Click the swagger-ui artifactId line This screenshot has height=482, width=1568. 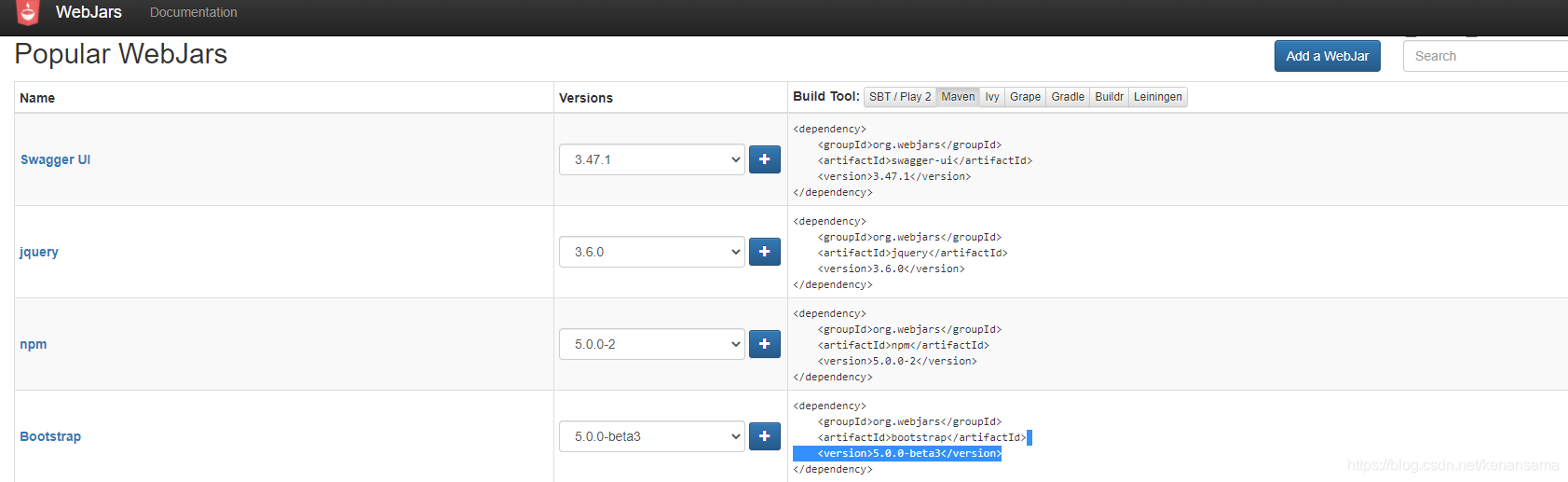click(925, 160)
